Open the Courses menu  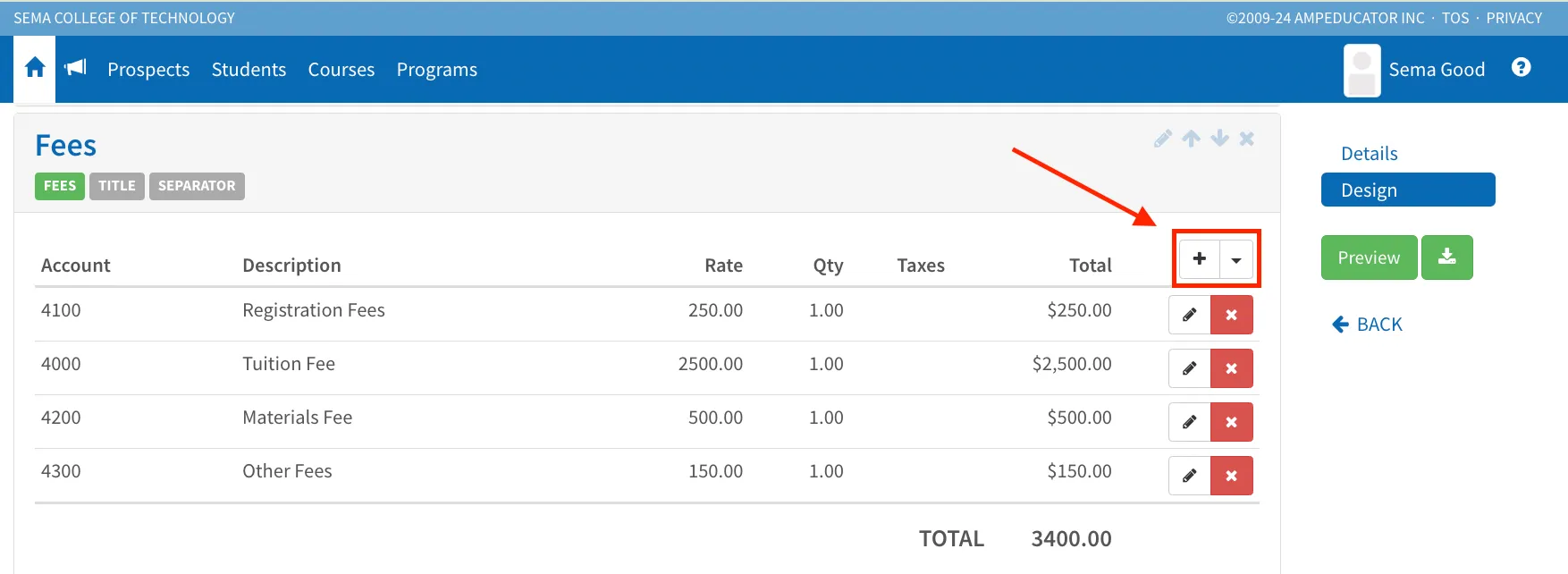coord(341,70)
